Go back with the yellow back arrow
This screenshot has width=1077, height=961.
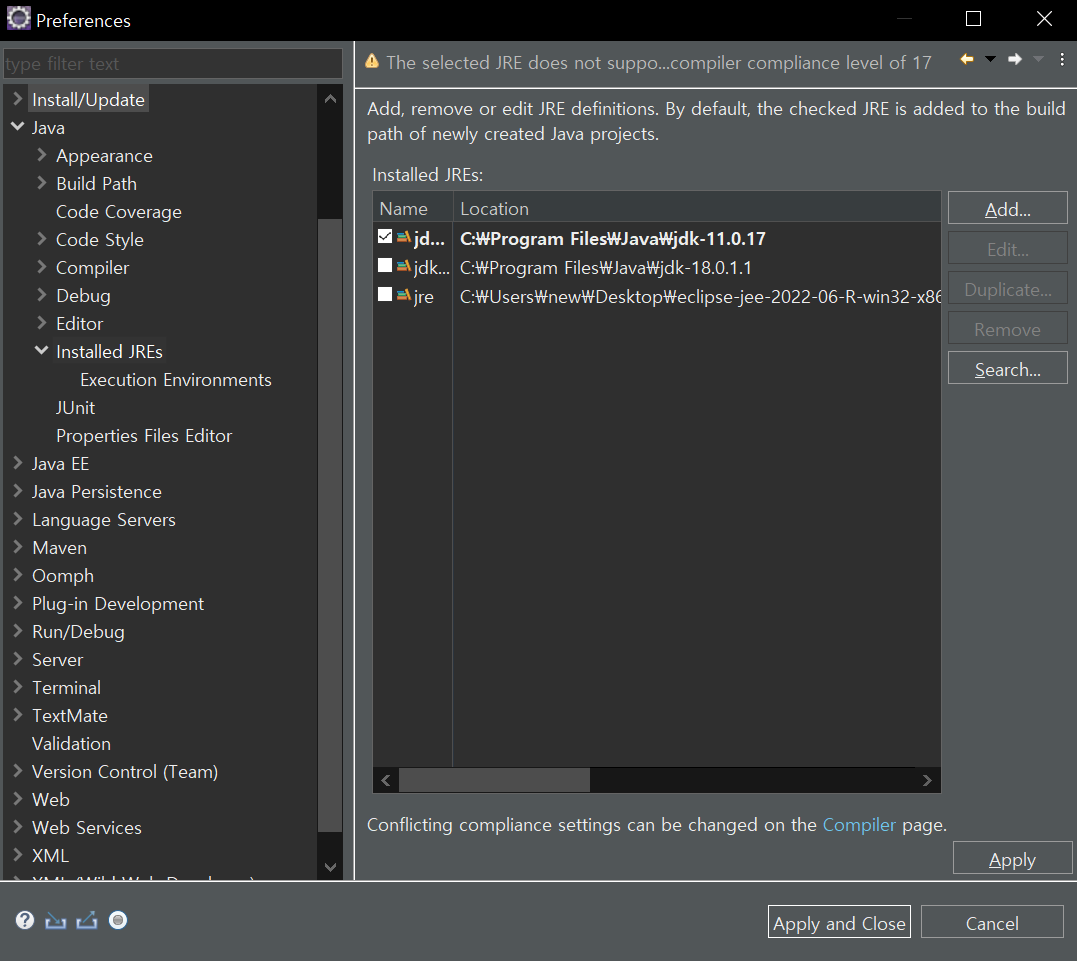[966, 60]
